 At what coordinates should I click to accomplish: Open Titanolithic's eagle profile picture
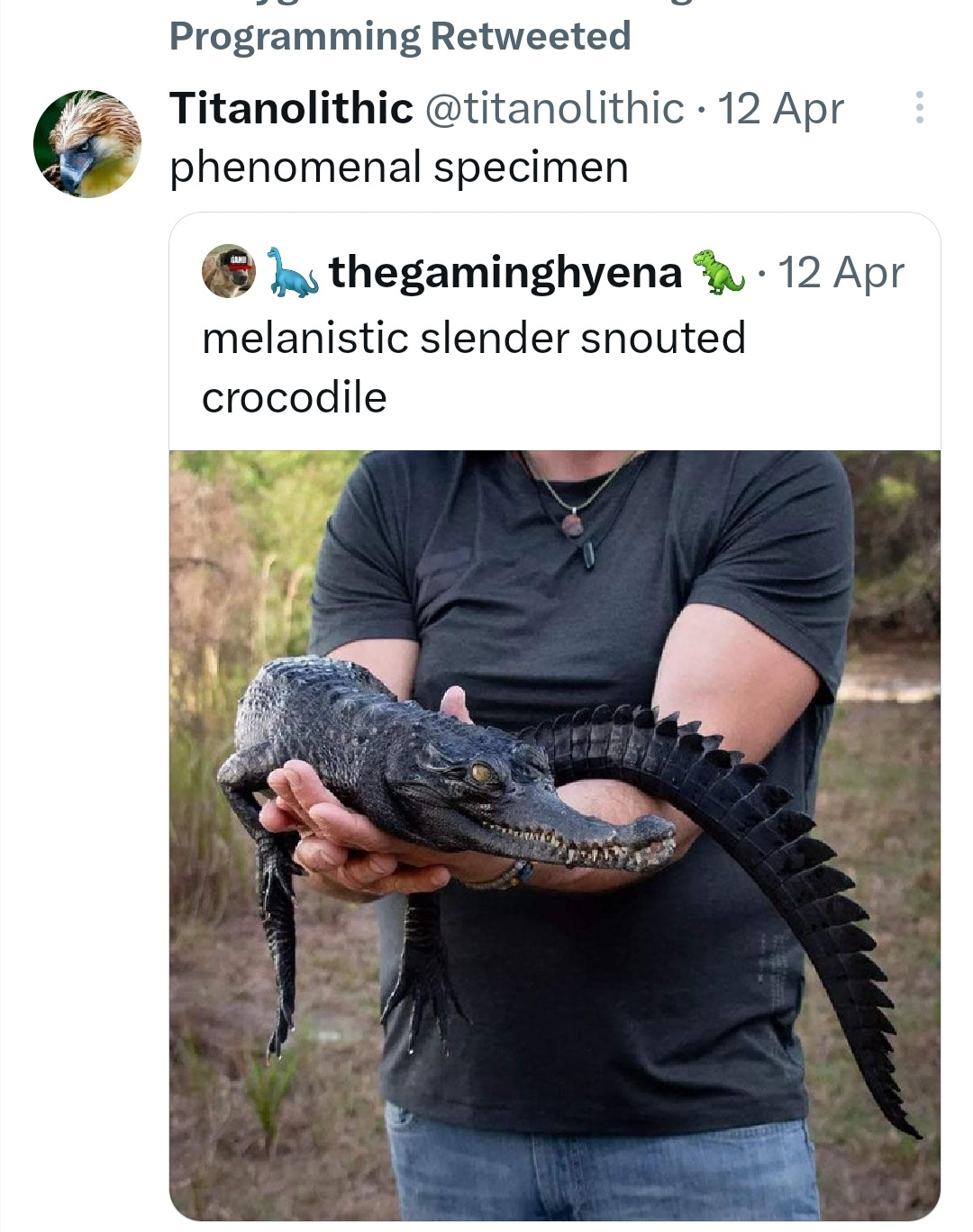point(87,143)
